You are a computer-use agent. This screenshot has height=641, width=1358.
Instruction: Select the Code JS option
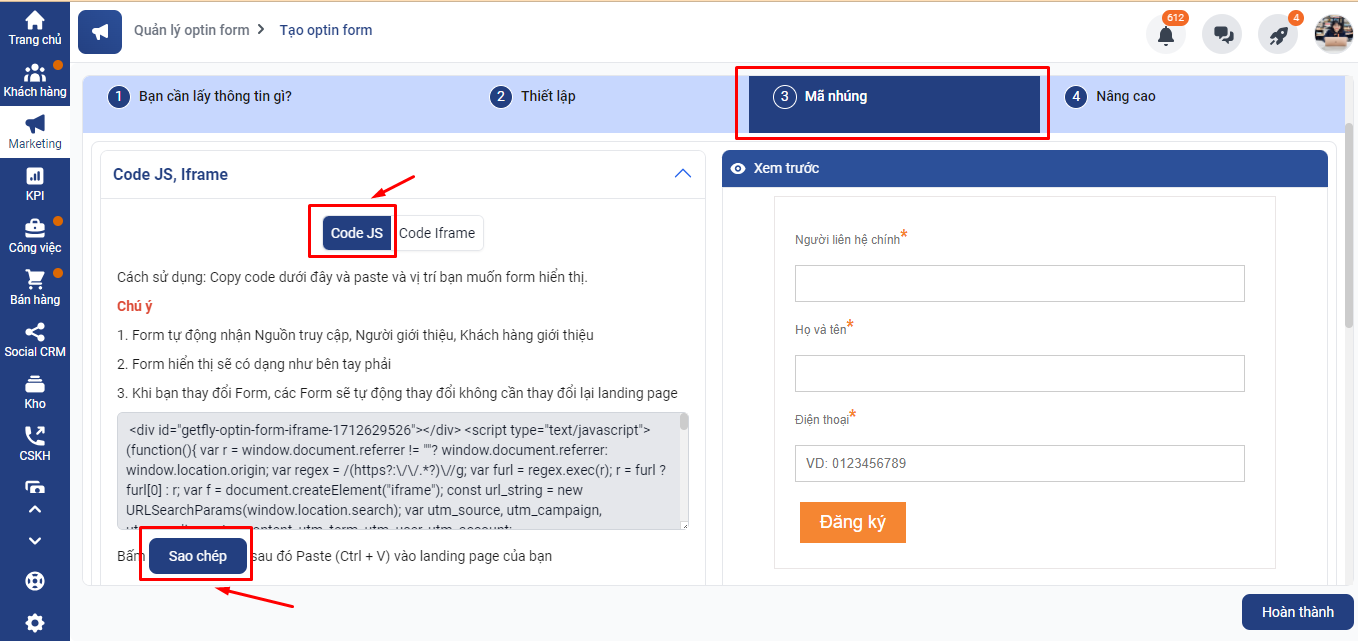[x=357, y=233]
